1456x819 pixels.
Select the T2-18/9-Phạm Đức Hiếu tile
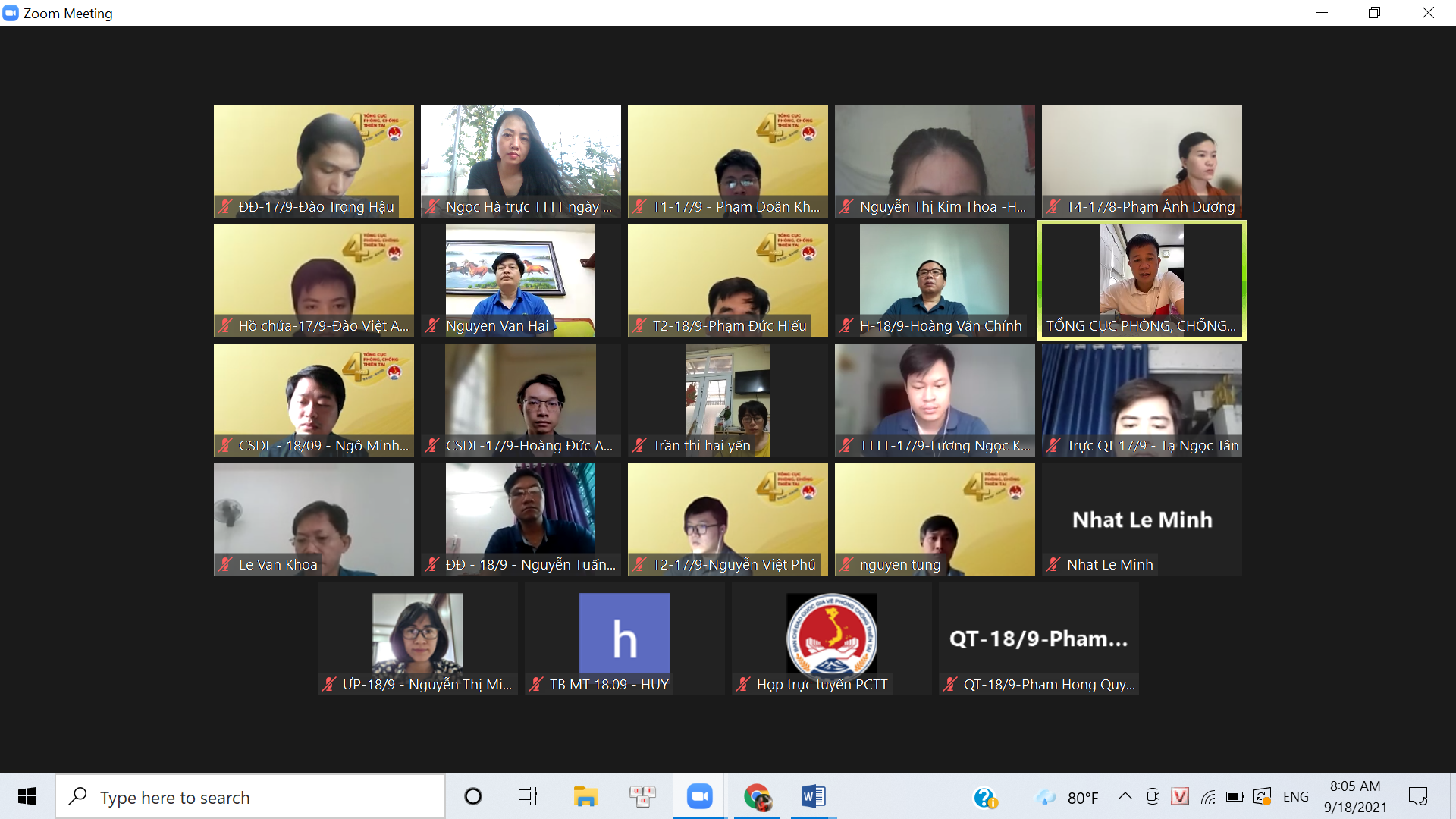click(728, 281)
